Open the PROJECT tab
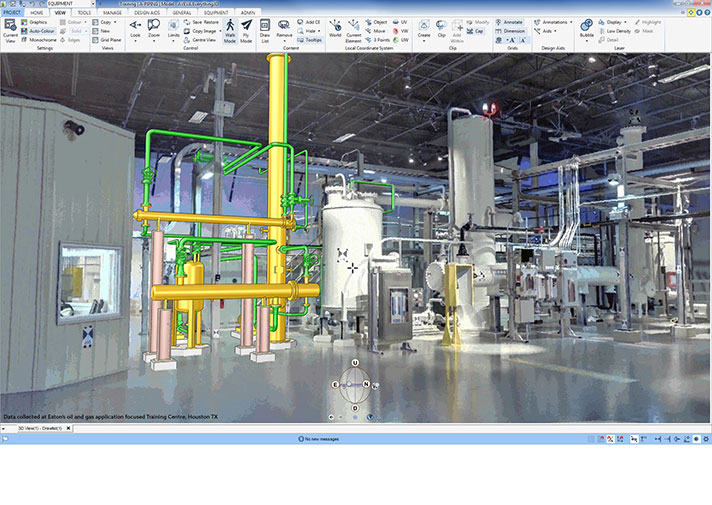This screenshot has width=712, height=505. pyautogui.click(x=11, y=13)
